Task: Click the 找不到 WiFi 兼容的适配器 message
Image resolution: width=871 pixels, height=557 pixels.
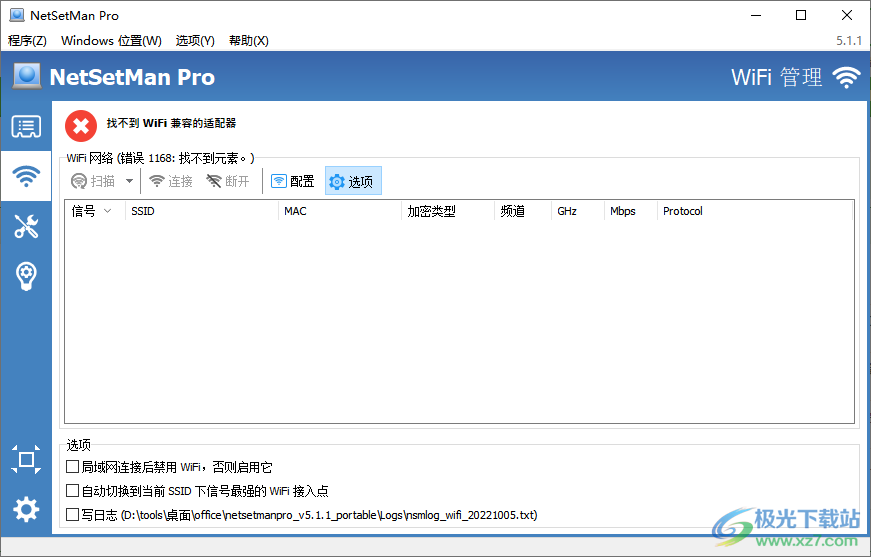Action: tap(171, 123)
